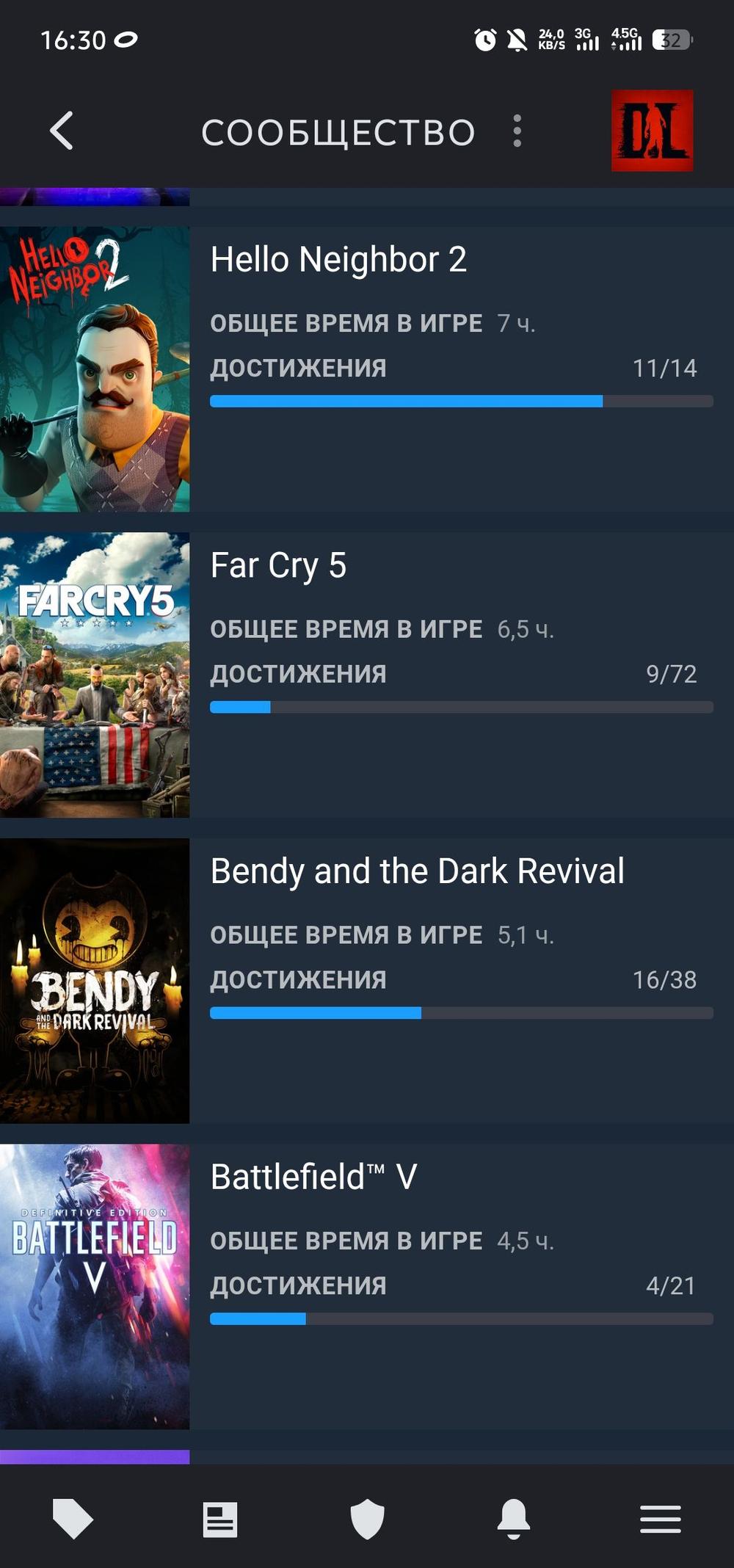This screenshot has width=734, height=1568.
Task: Select the Battlefield V cover art
Action: coord(95,1287)
